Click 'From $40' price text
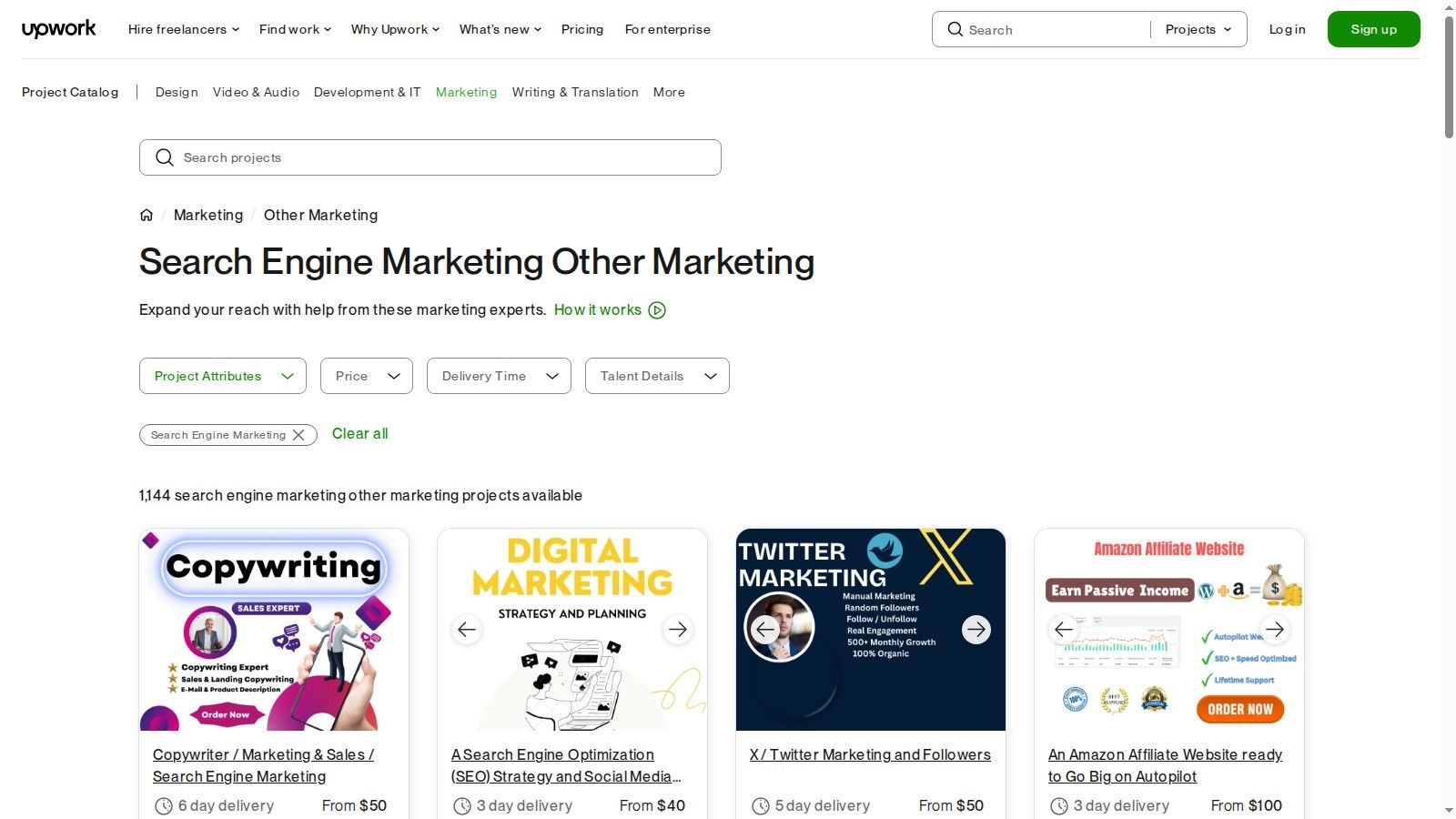 [652, 805]
